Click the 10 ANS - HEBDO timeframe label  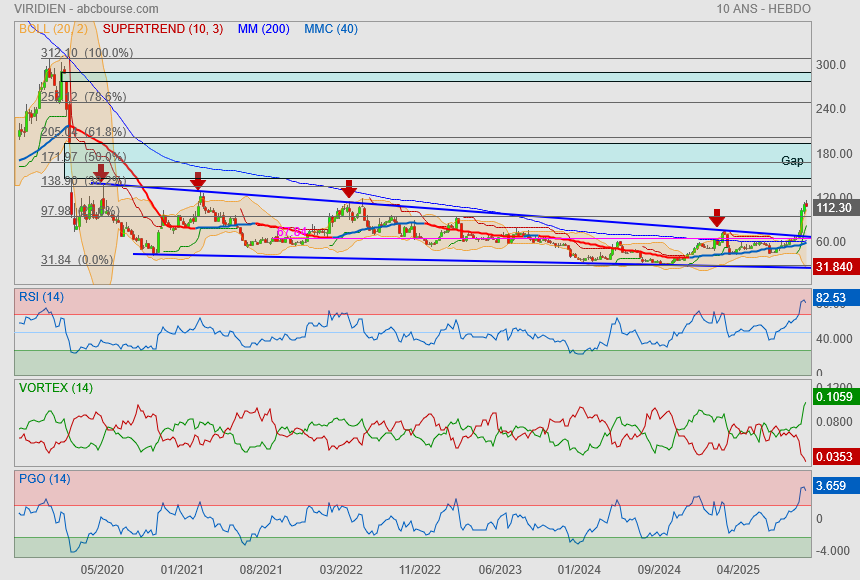(763, 8)
